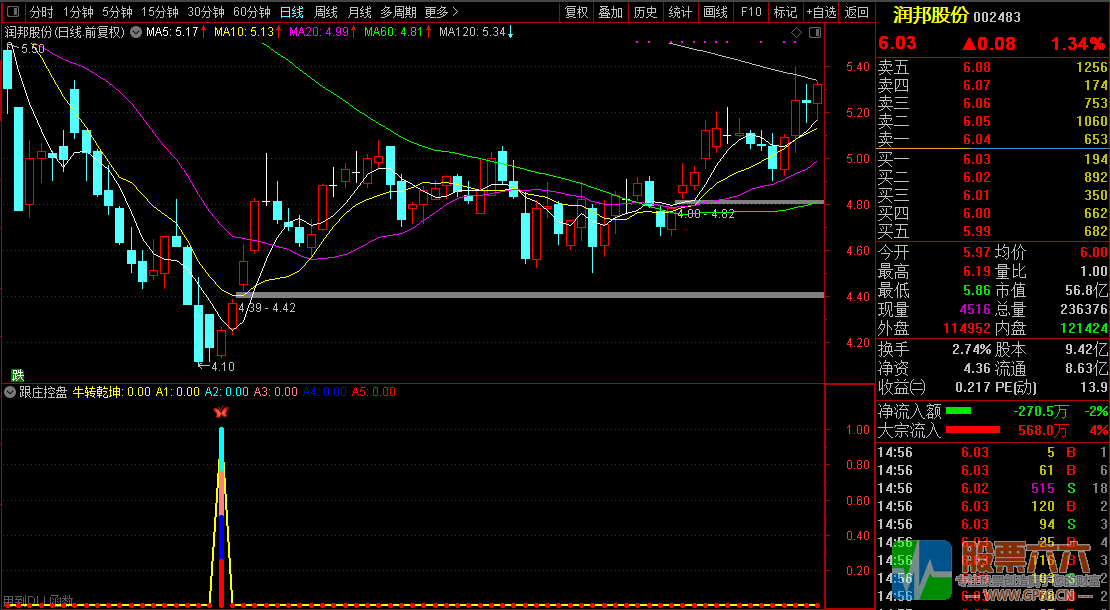Open F10 company information

point(750,12)
